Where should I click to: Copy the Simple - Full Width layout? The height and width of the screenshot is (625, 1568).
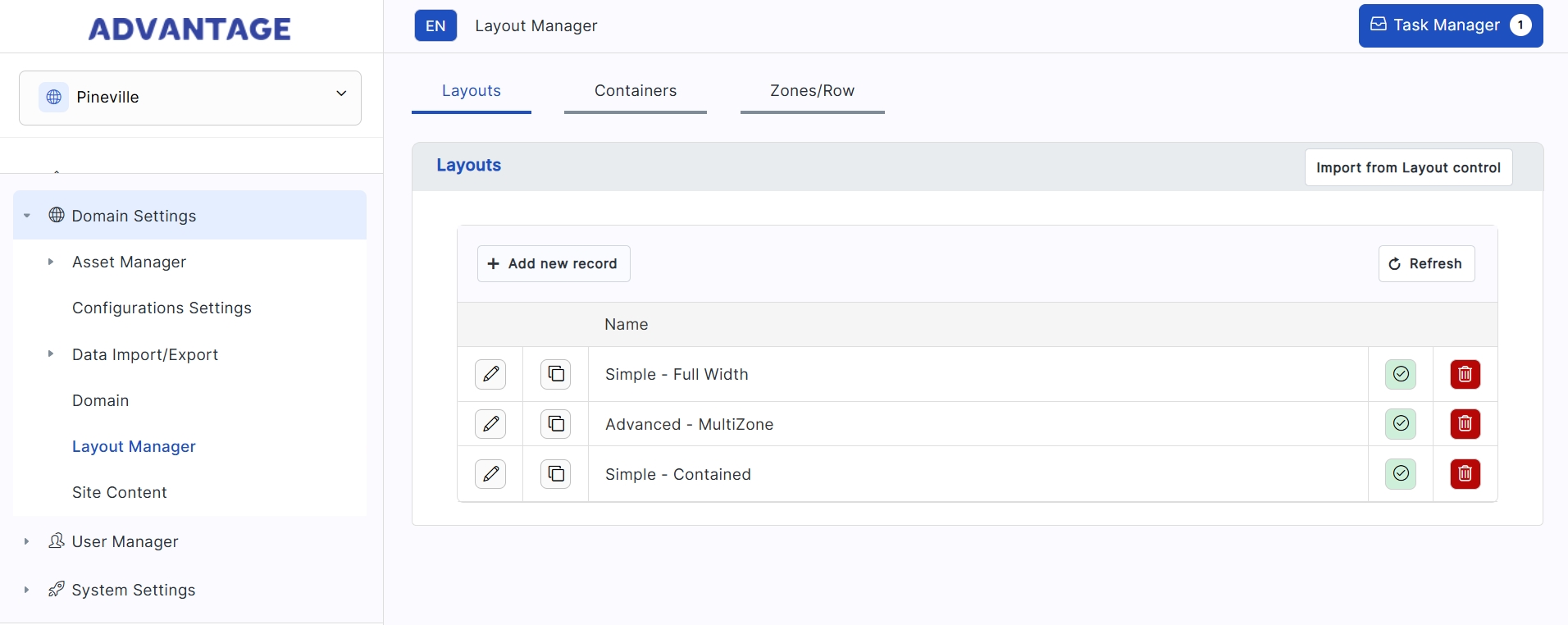[556, 374]
